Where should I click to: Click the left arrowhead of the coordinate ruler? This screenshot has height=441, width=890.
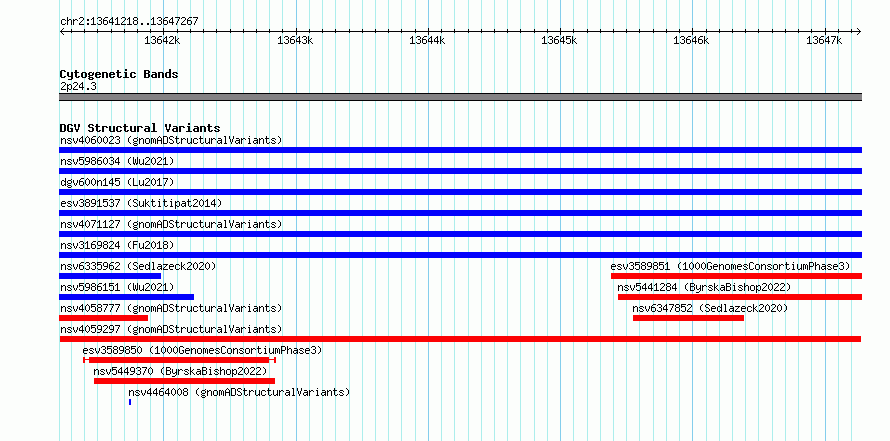point(62,31)
